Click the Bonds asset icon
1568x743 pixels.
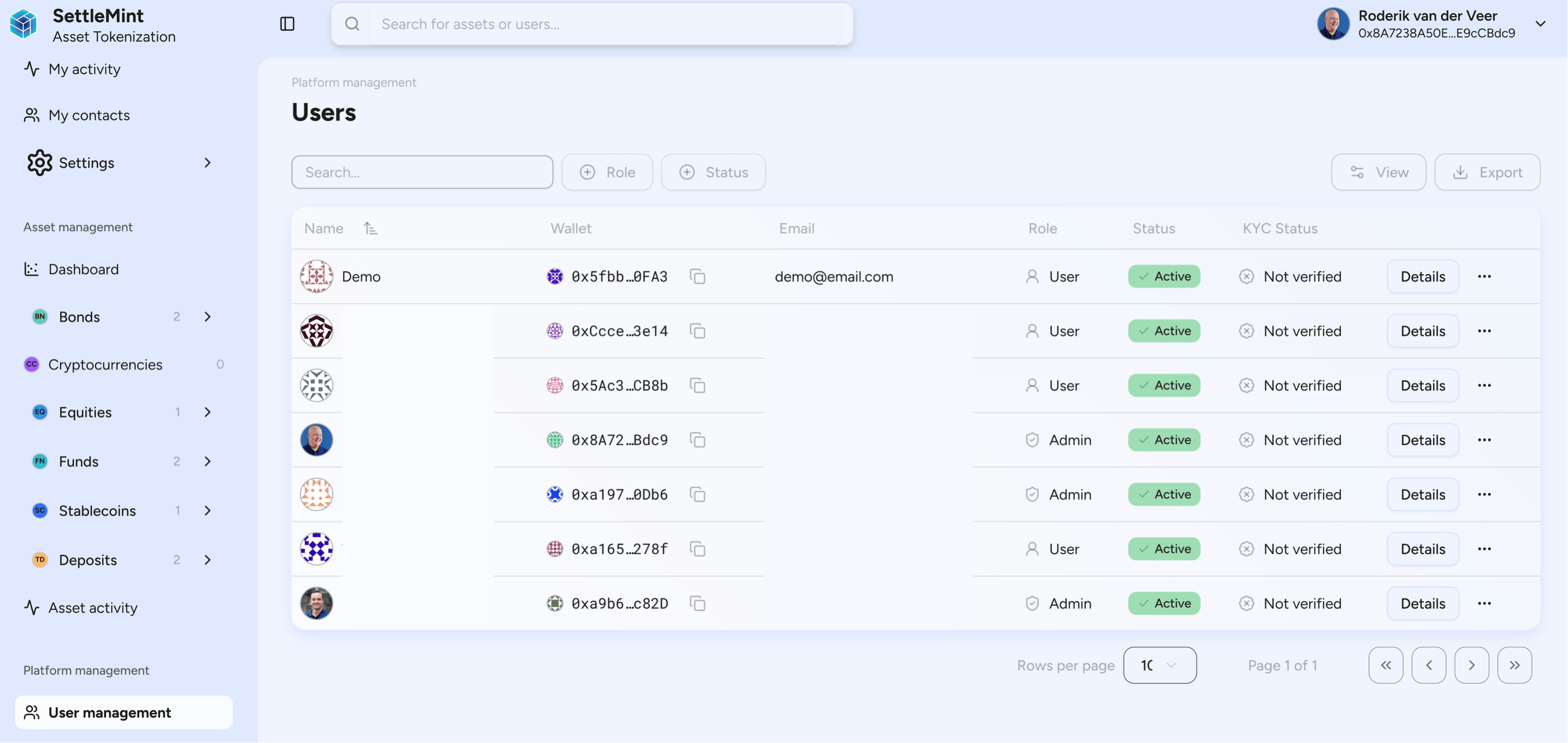point(40,316)
